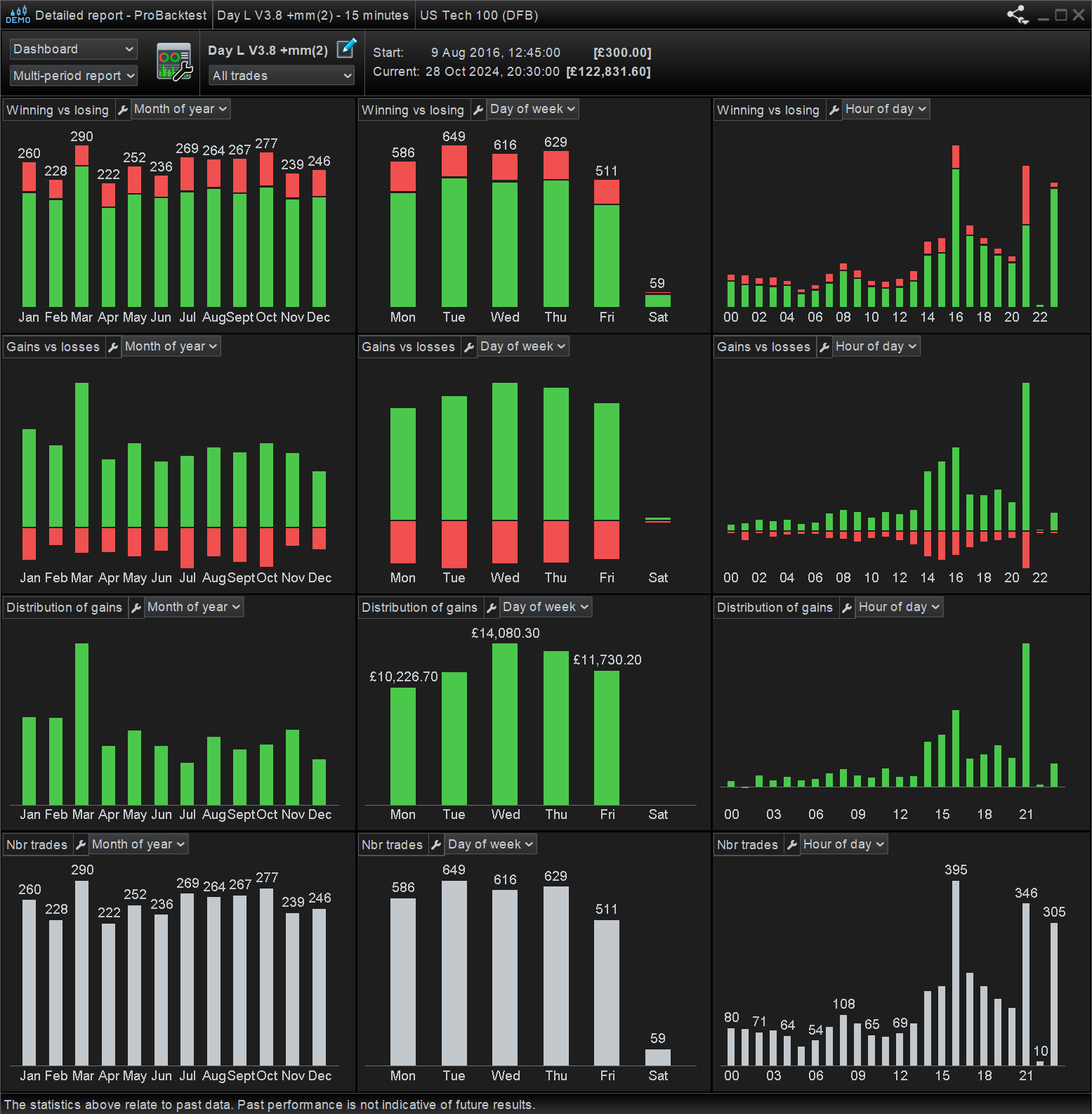Image resolution: width=1092 pixels, height=1114 pixels.
Task: Click the 'Detailed report - ProBacktest' title text
Action: click(121, 15)
